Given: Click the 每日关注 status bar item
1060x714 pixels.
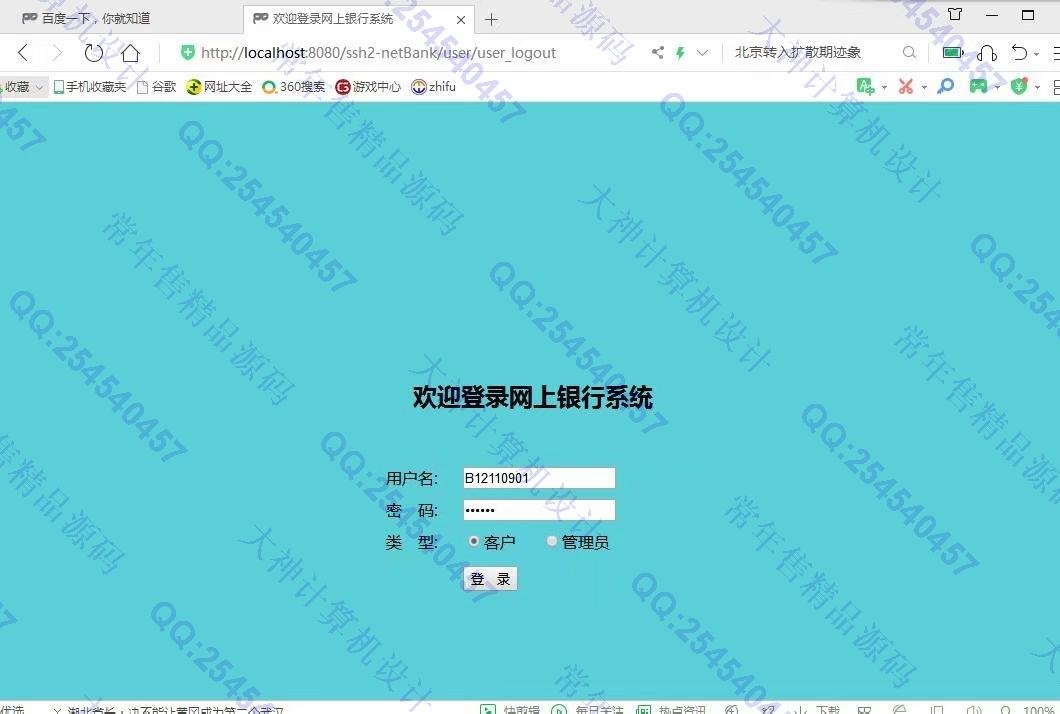Looking at the screenshot, I should [x=587, y=709].
